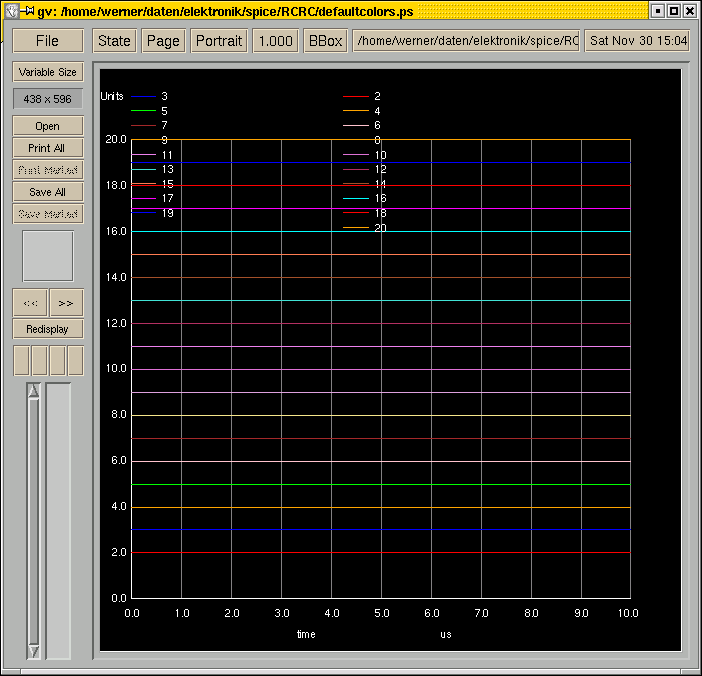This screenshot has width=702, height=676.
Task: Open the BBox page media dropdown
Action: pos(325,41)
